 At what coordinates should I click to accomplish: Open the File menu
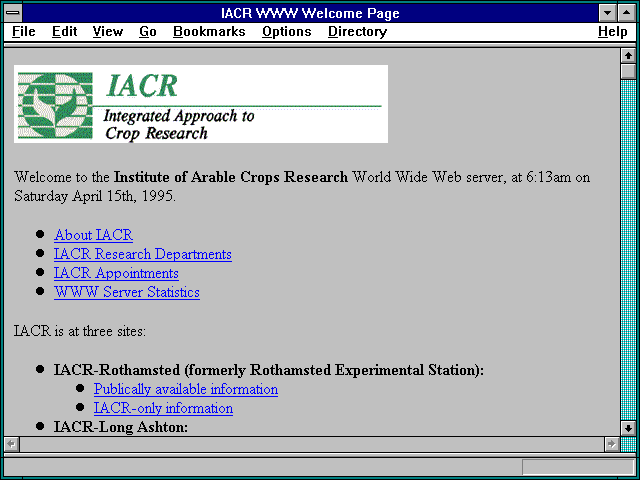coord(24,31)
